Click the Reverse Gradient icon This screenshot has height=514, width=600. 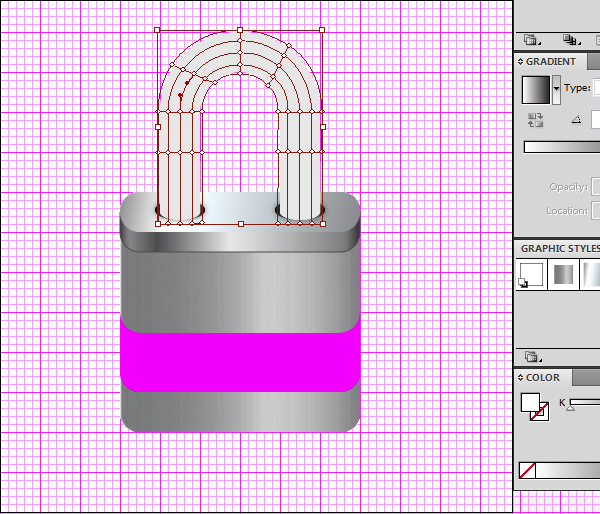pos(535,120)
